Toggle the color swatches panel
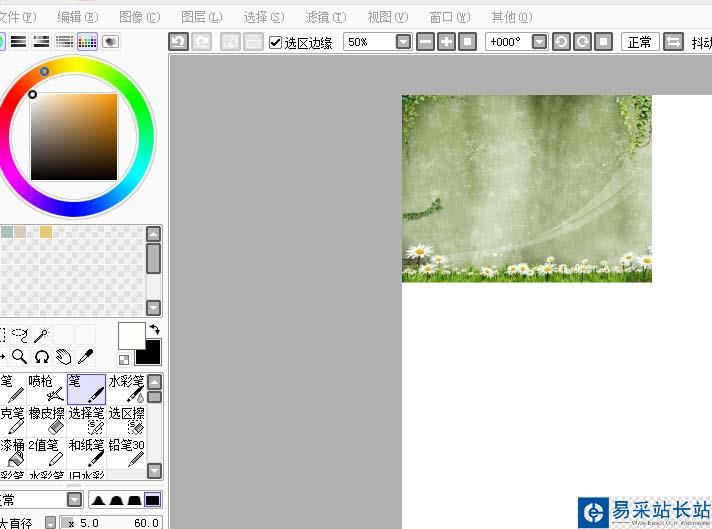The height and width of the screenshot is (529, 712). tap(87, 42)
